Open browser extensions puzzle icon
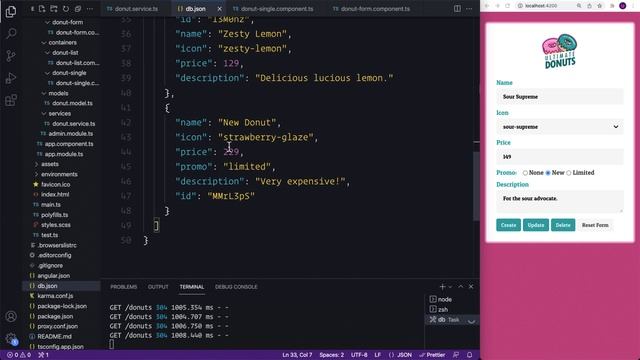This screenshot has height=360, width=640. tap(612, 6)
